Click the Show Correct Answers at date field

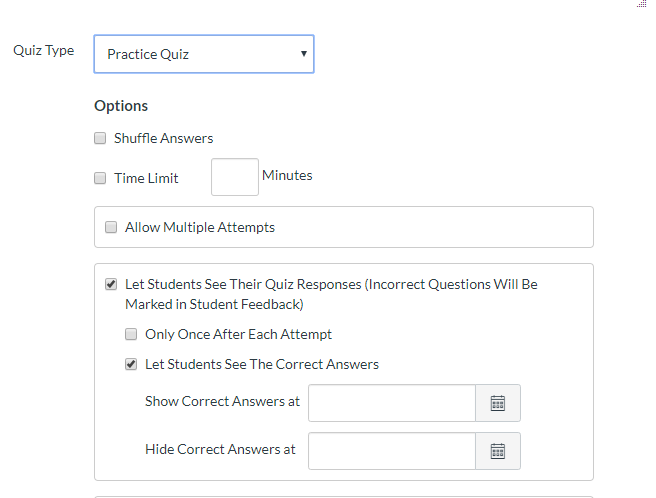391,403
